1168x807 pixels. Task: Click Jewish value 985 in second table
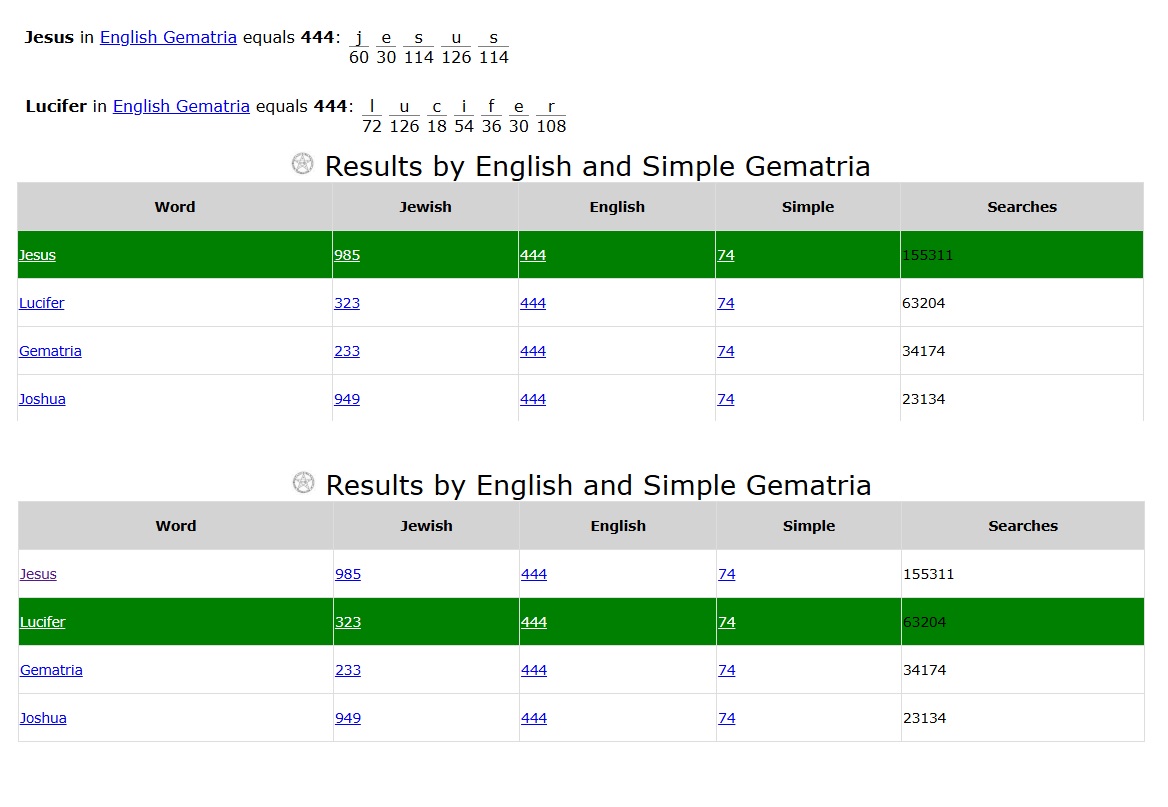348,575
